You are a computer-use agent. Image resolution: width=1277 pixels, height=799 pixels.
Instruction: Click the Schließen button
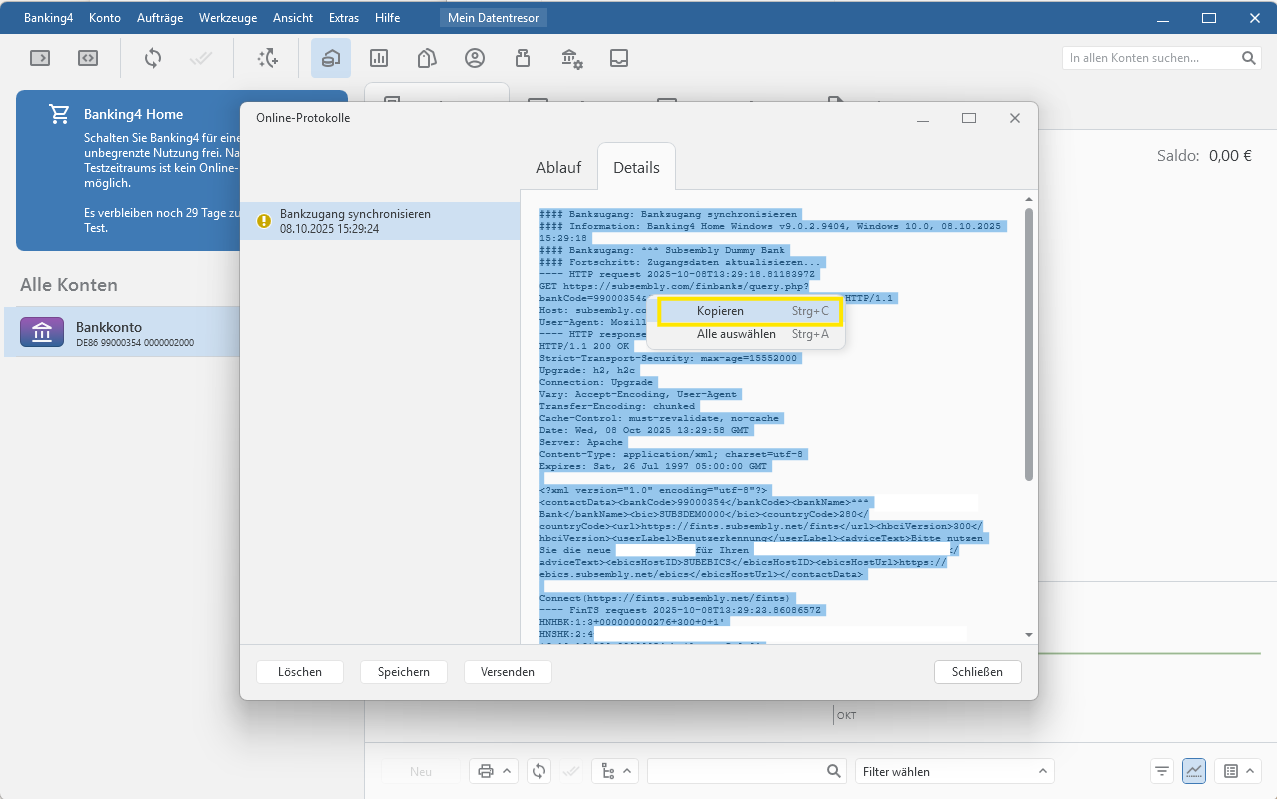[978, 672]
